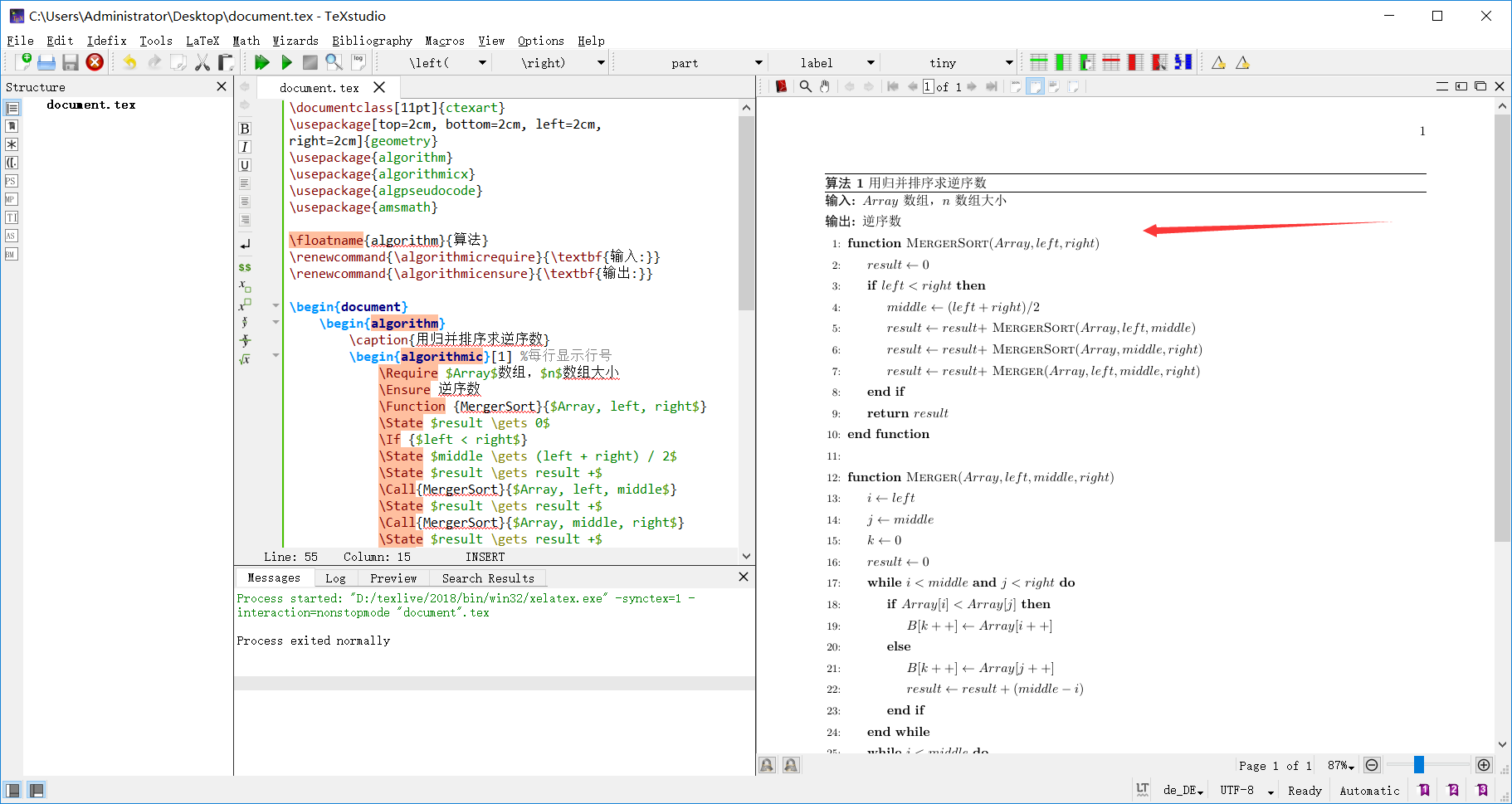Switch to the Log tab
Image resolution: width=1512 pixels, height=804 pixels.
tap(335, 578)
